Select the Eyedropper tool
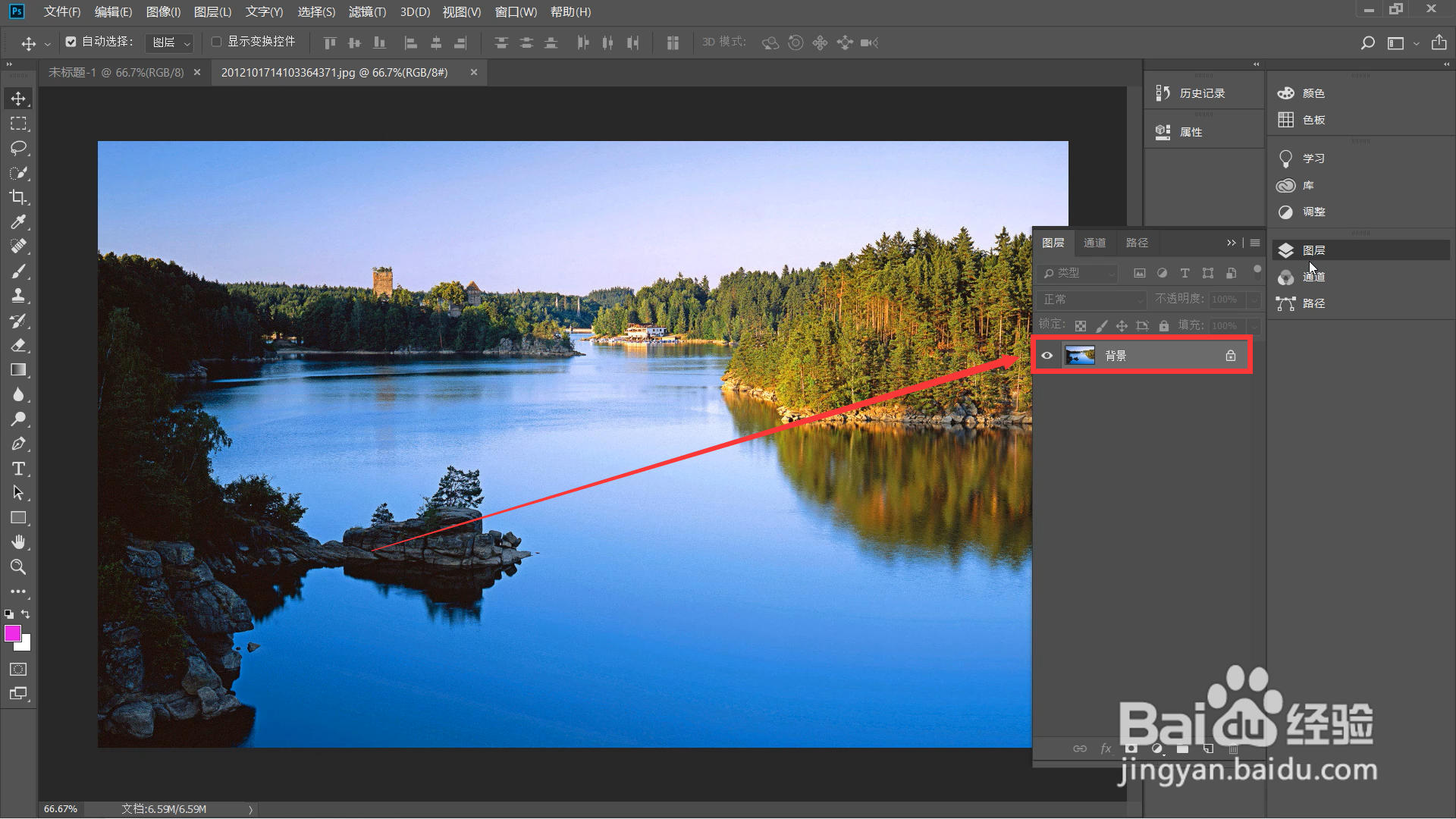The width and height of the screenshot is (1456, 819). [18, 221]
